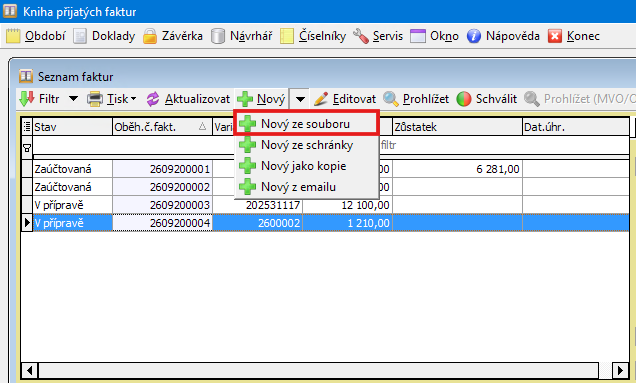Open the Filtr dropdown arrow
Viewport: 636px width, 383px height.
tap(73, 99)
